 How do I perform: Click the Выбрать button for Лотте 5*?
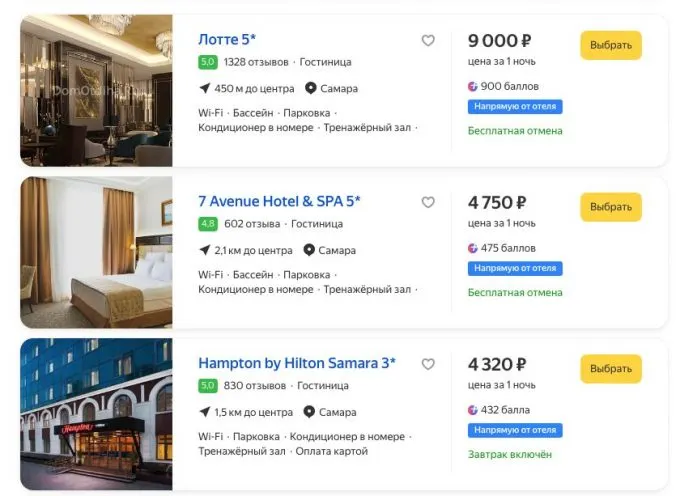tap(610, 45)
